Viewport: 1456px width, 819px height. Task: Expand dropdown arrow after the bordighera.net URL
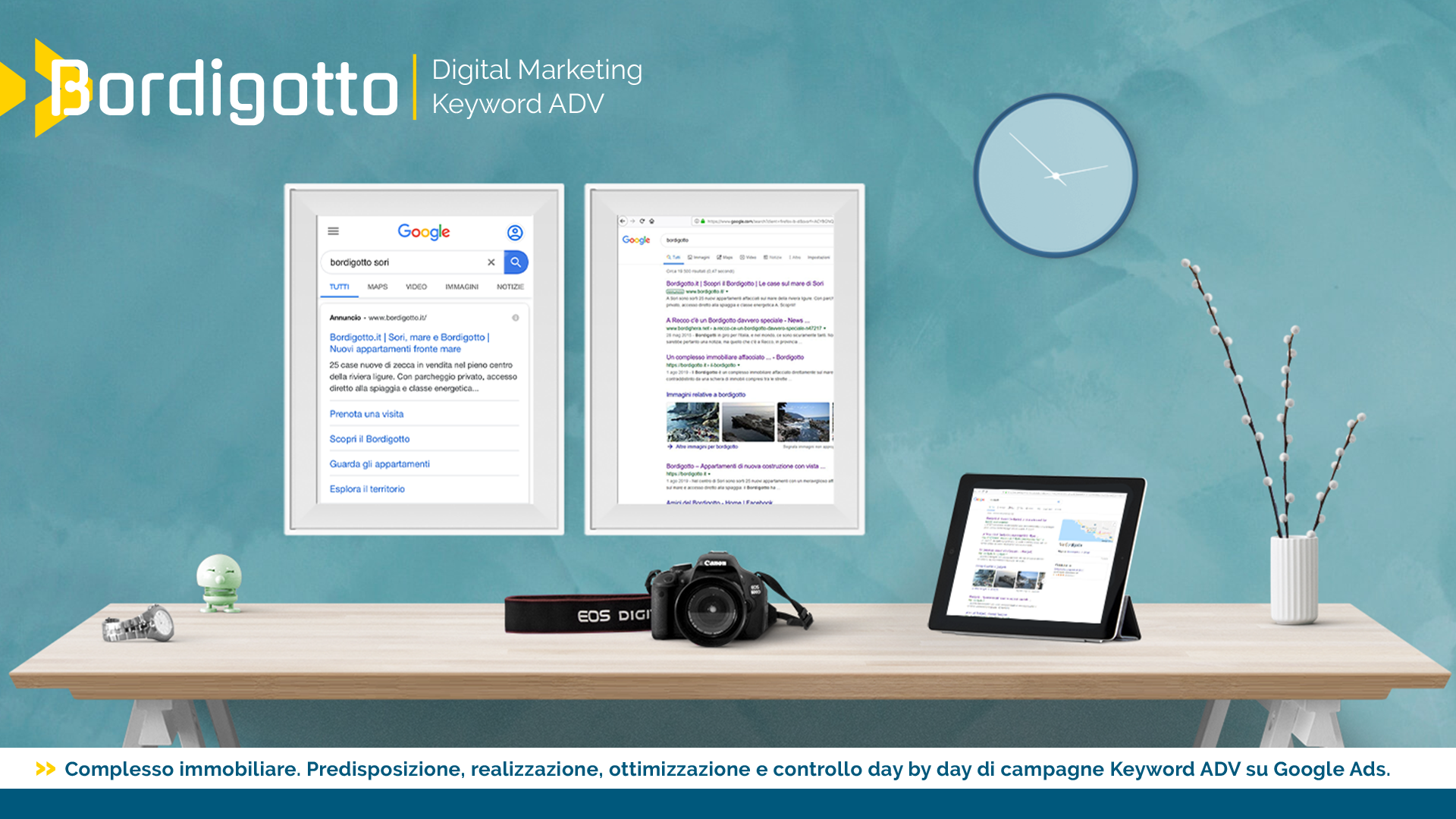[x=824, y=328]
